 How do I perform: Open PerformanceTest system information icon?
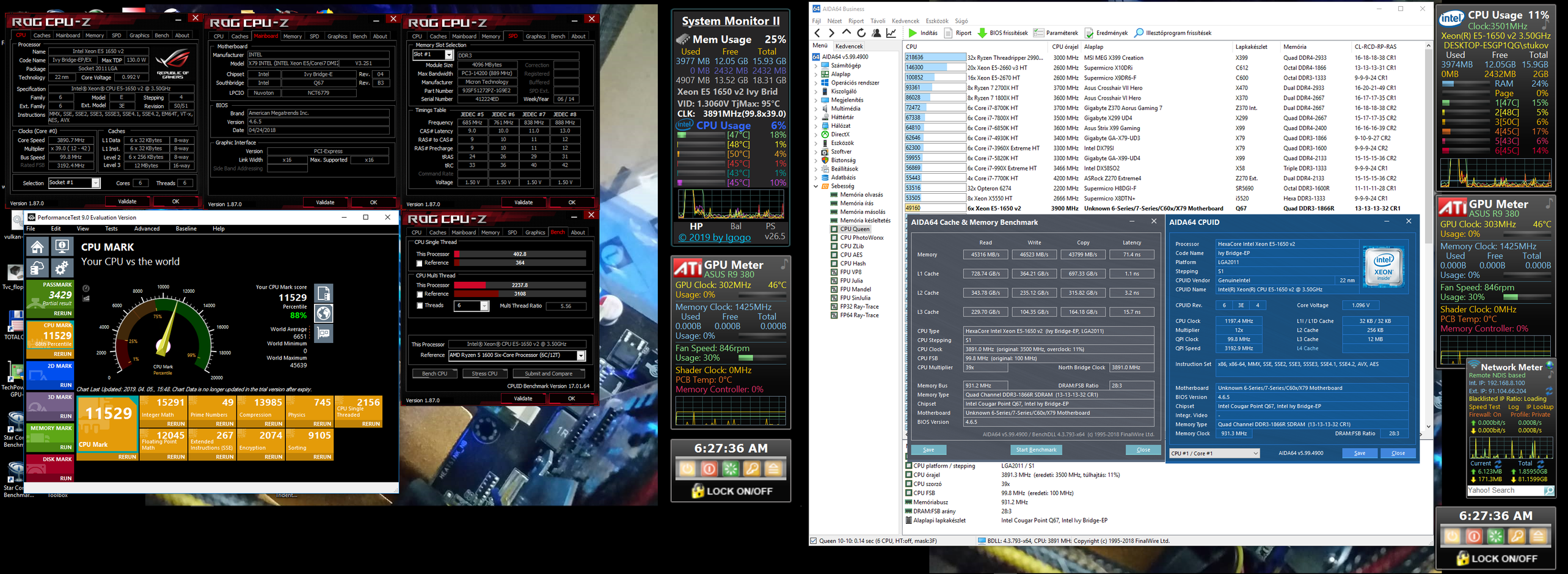[62, 246]
